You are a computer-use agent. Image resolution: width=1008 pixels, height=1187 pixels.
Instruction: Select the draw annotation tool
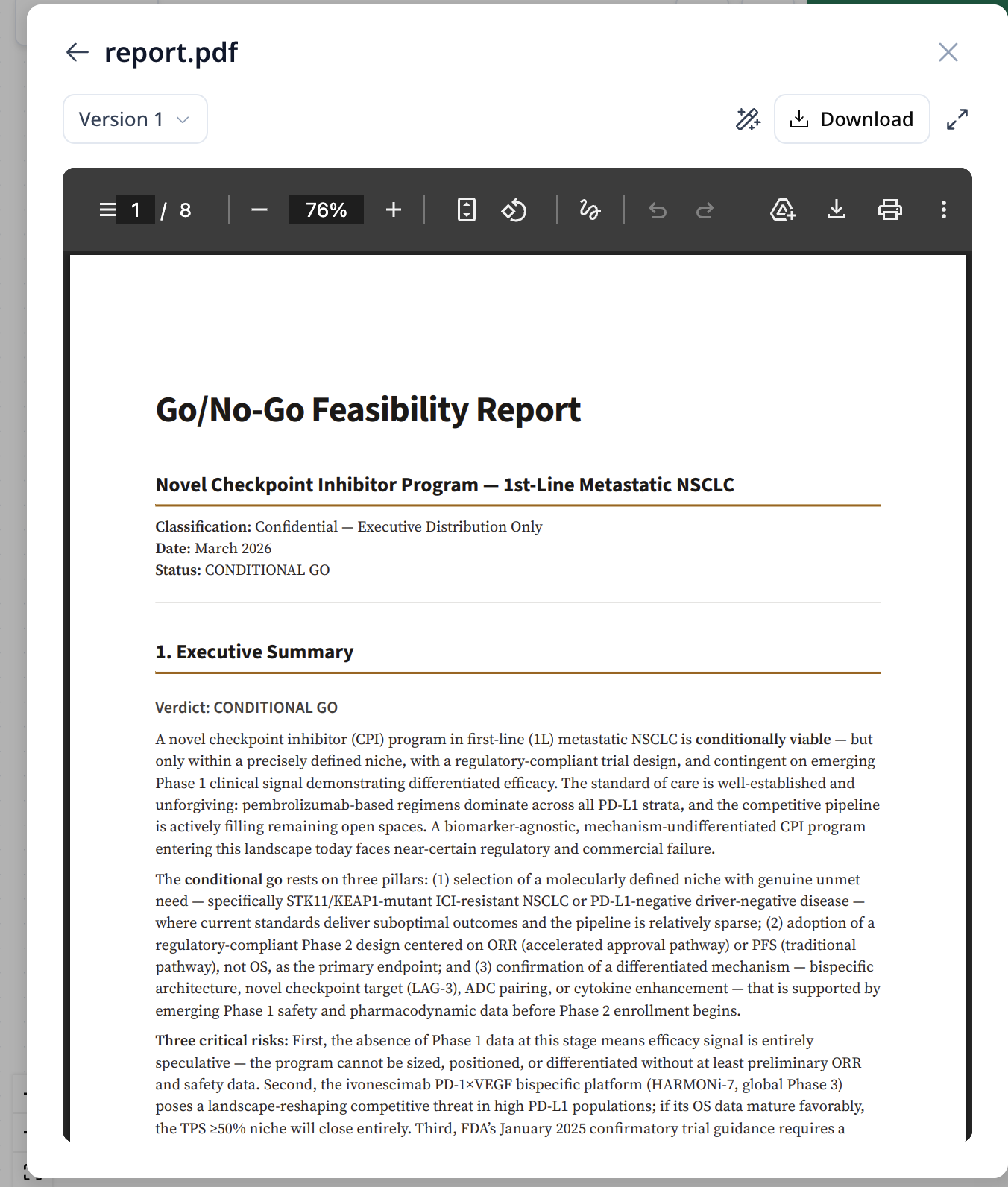click(x=590, y=210)
